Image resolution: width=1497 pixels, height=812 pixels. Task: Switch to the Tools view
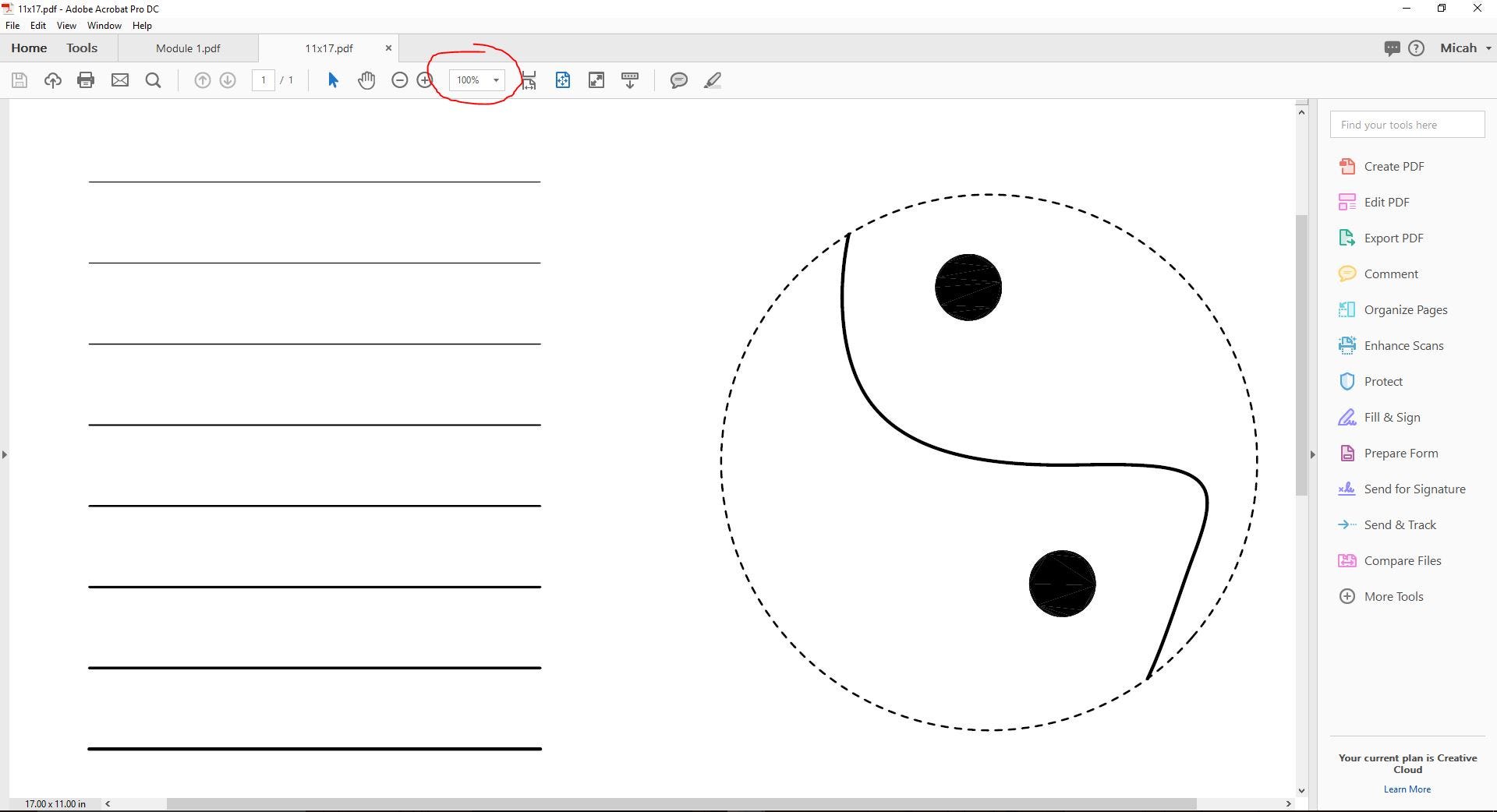pyautogui.click(x=82, y=48)
